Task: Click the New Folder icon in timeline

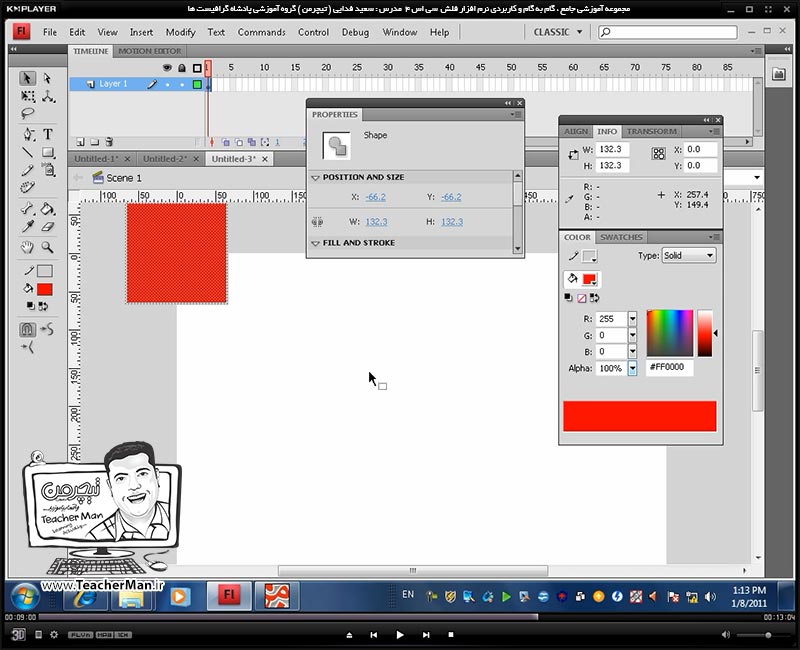Action: (x=94, y=142)
